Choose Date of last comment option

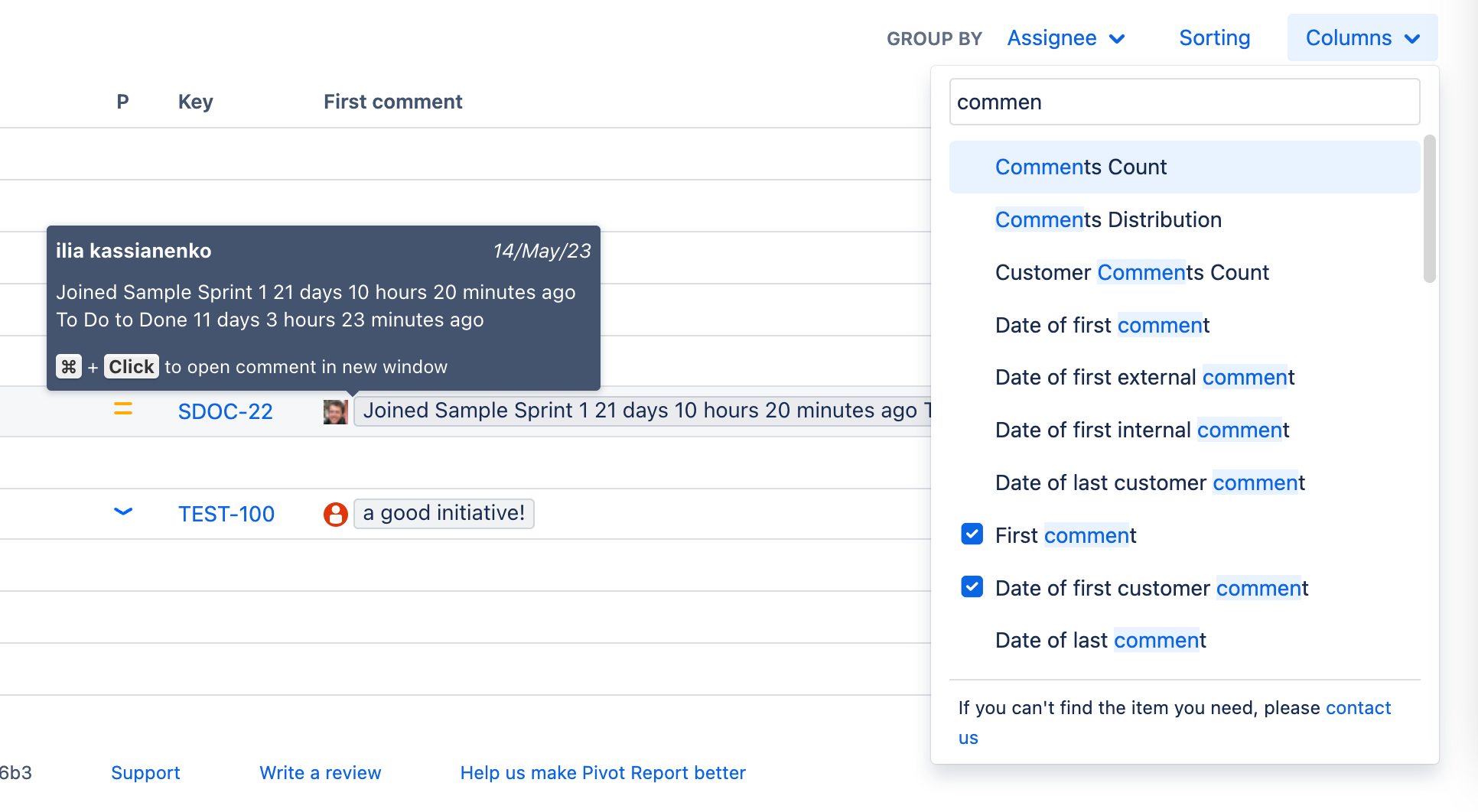pos(1184,640)
